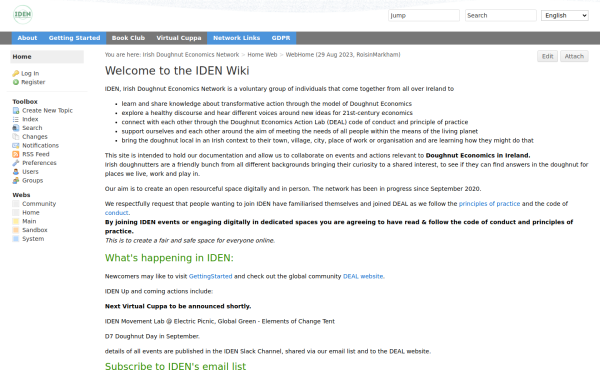Click the Sandbox web orange square
Screen dimensions: 600x375
pyautogui.click(x=16, y=230)
